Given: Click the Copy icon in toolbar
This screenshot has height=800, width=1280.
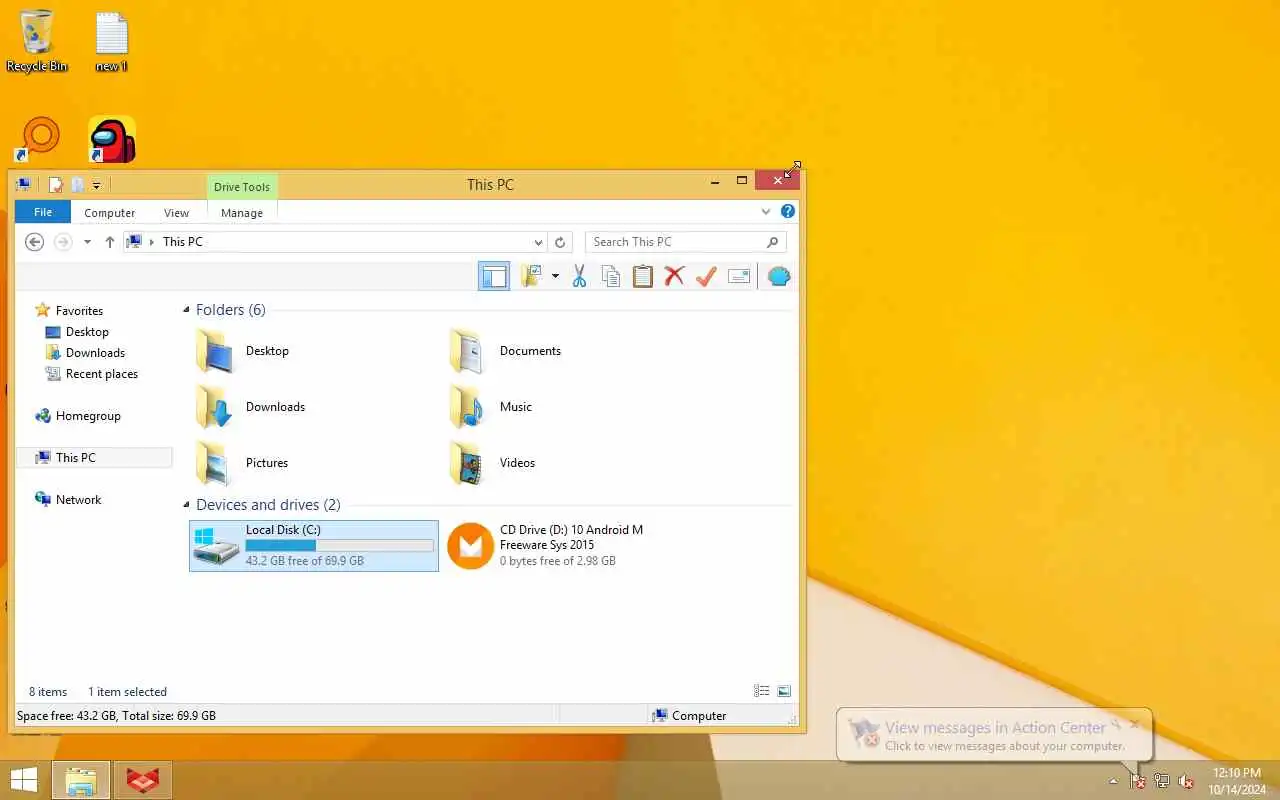Looking at the screenshot, I should point(610,277).
